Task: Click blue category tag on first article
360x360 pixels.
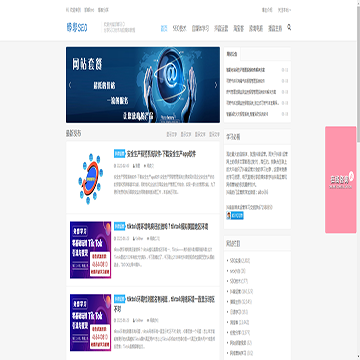Action: pos(119,154)
